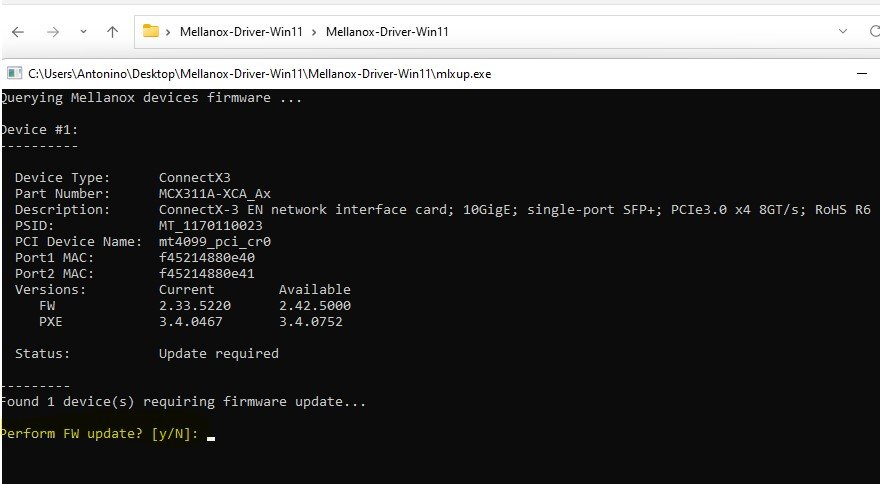Open first Mellanox-Driver-Win11 breadcrumb folder
The image size is (880, 484).
[x=241, y=31]
